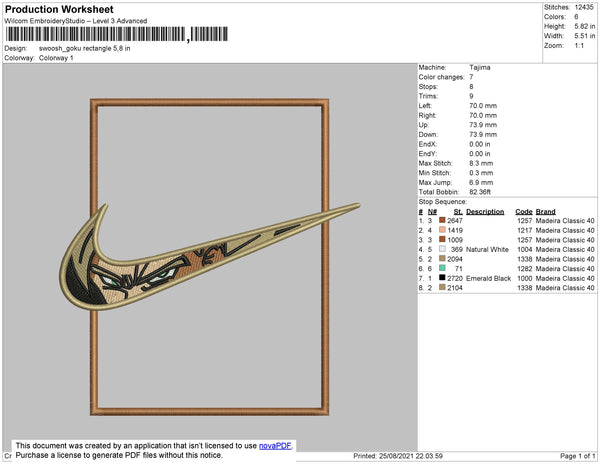Click the St. column header
The width and height of the screenshot is (600, 464).
458,212
